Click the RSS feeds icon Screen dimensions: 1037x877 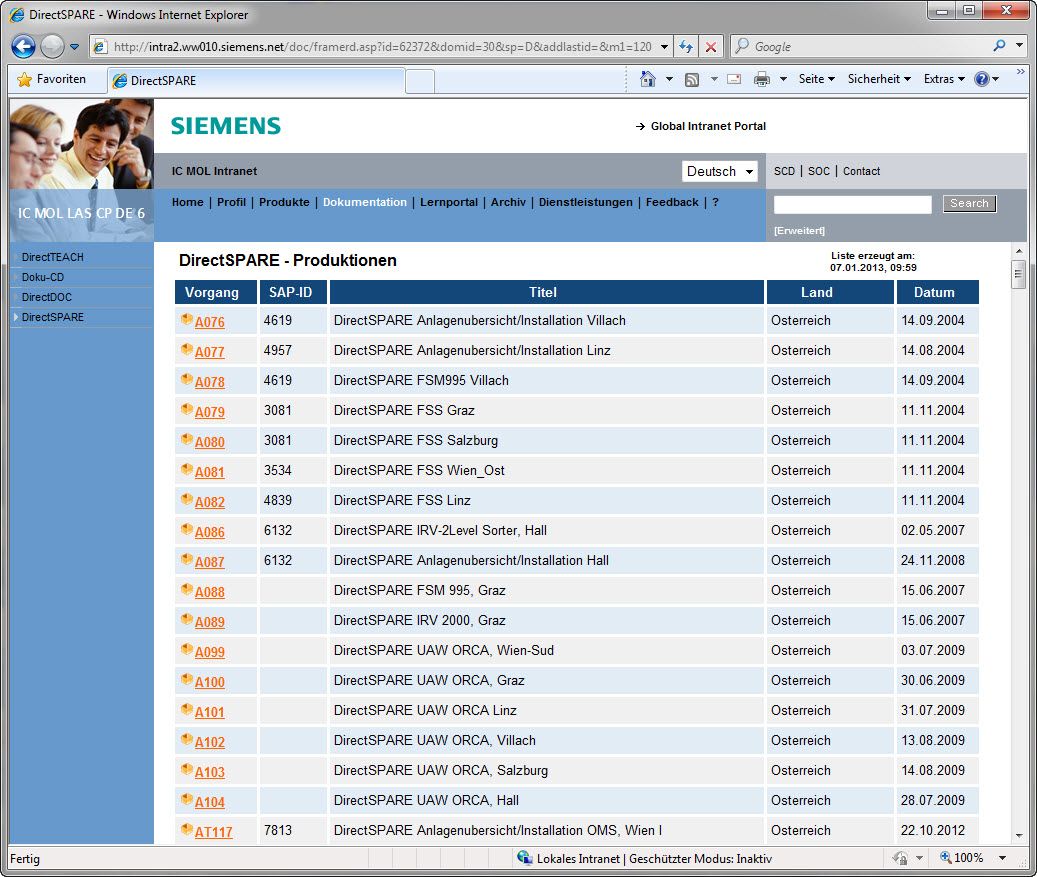click(x=692, y=79)
